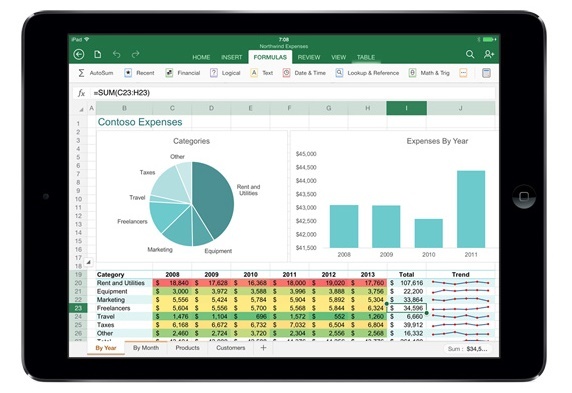Click the select-all corner triangle
572x393 pixels.
point(81,109)
